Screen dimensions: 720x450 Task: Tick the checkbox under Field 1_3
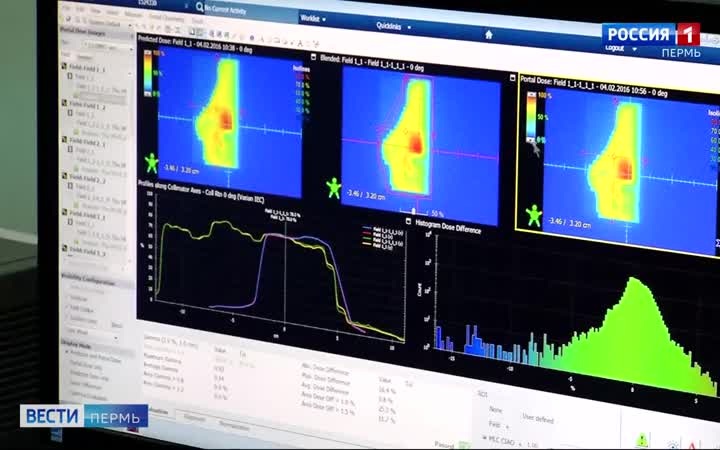70,222
